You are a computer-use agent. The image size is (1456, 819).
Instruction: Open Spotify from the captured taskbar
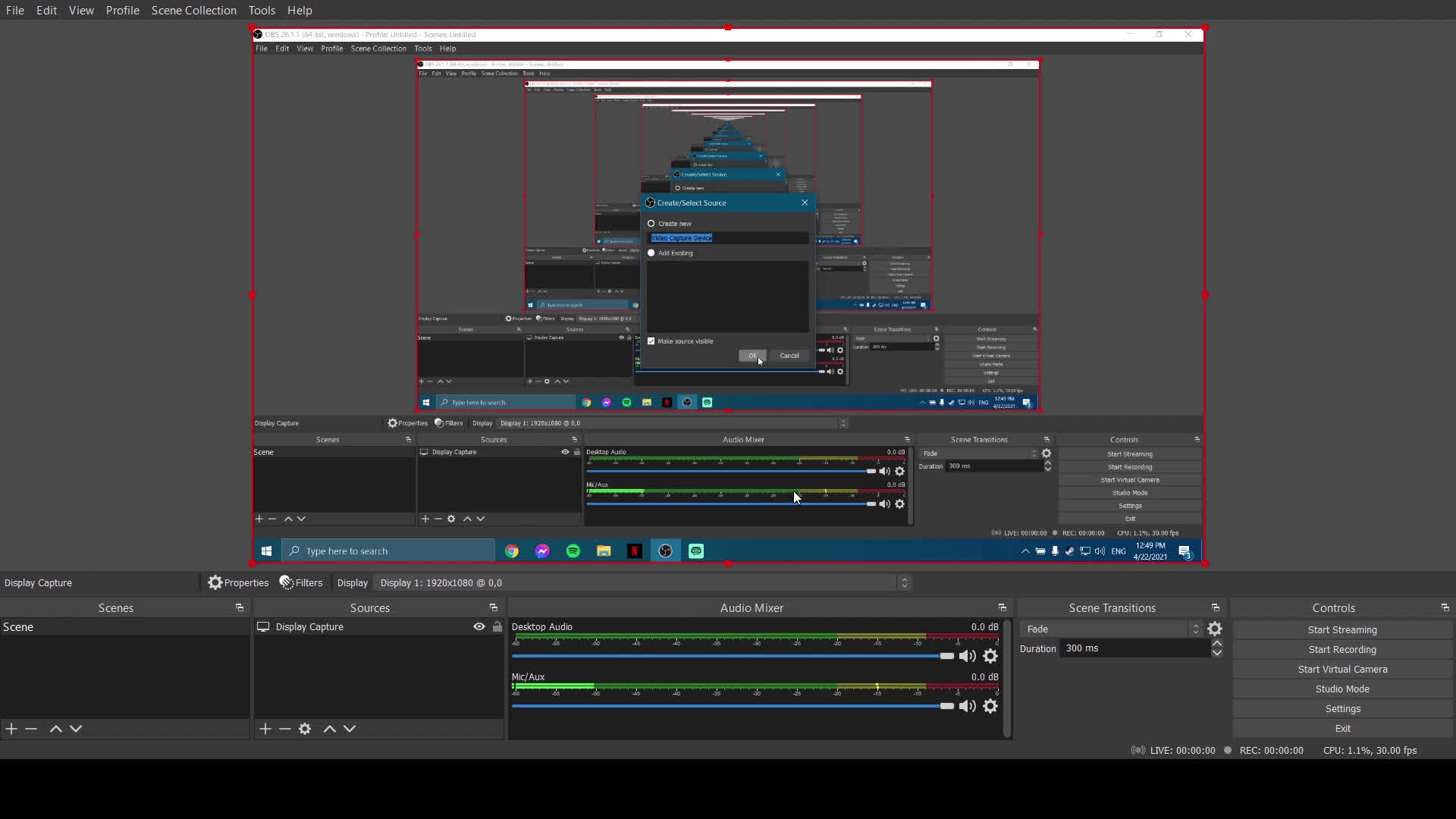pos(573,551)
